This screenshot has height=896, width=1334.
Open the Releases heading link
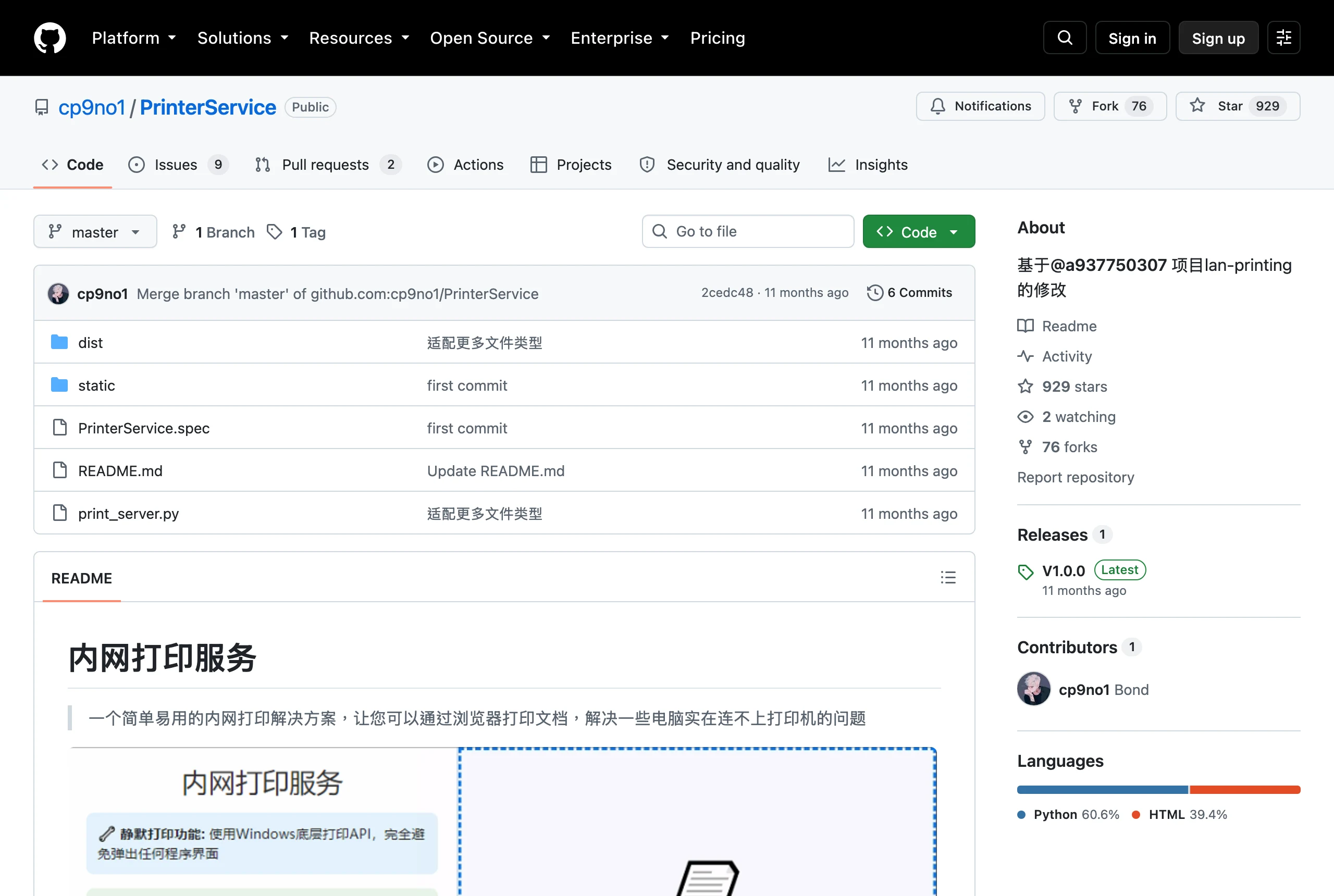[1064, 534]
